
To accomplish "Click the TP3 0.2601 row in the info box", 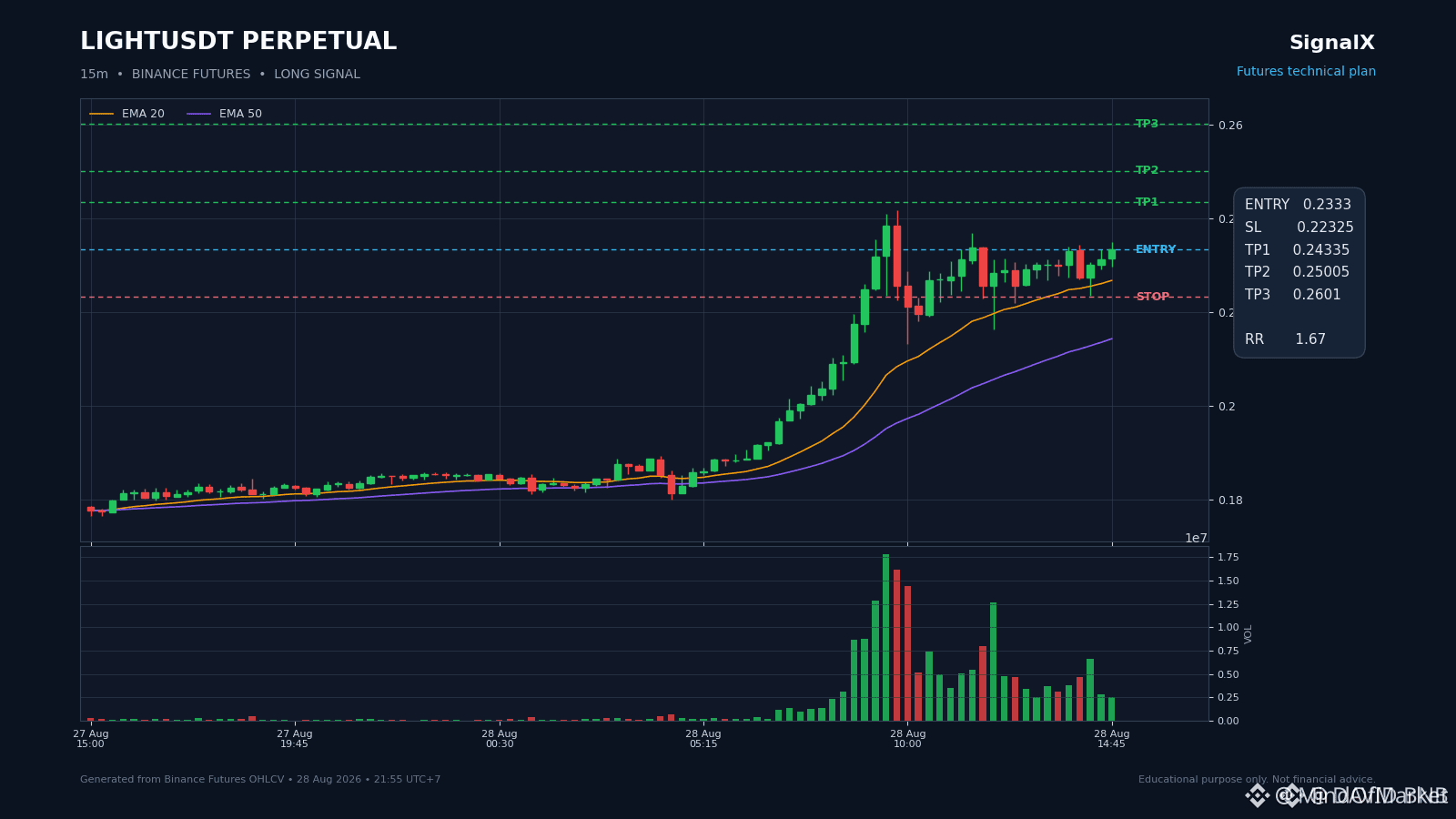I will (1293, 295).
